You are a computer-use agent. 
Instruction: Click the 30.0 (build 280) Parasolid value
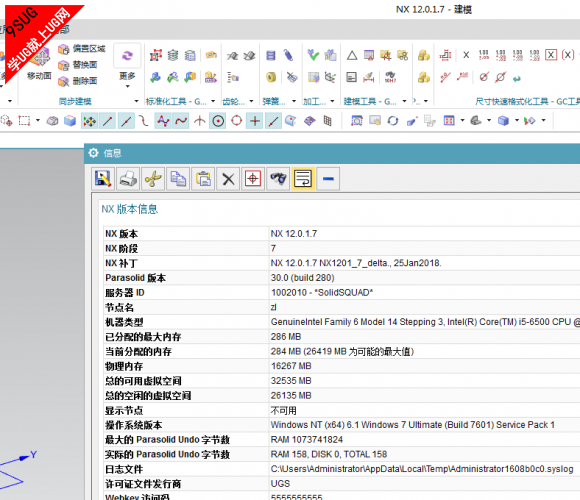303,278
